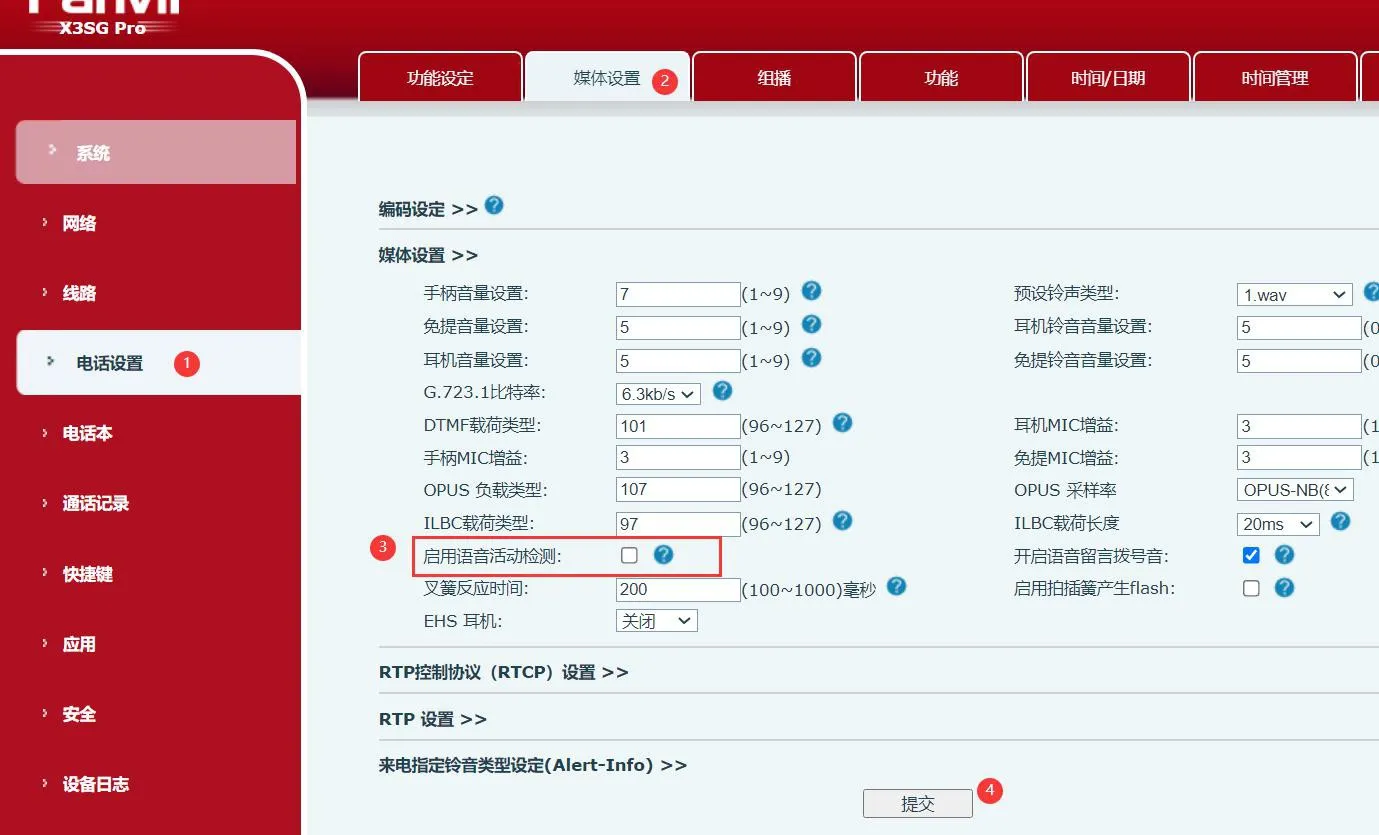Change EHS 耳机 selection

tap(656, 620)
